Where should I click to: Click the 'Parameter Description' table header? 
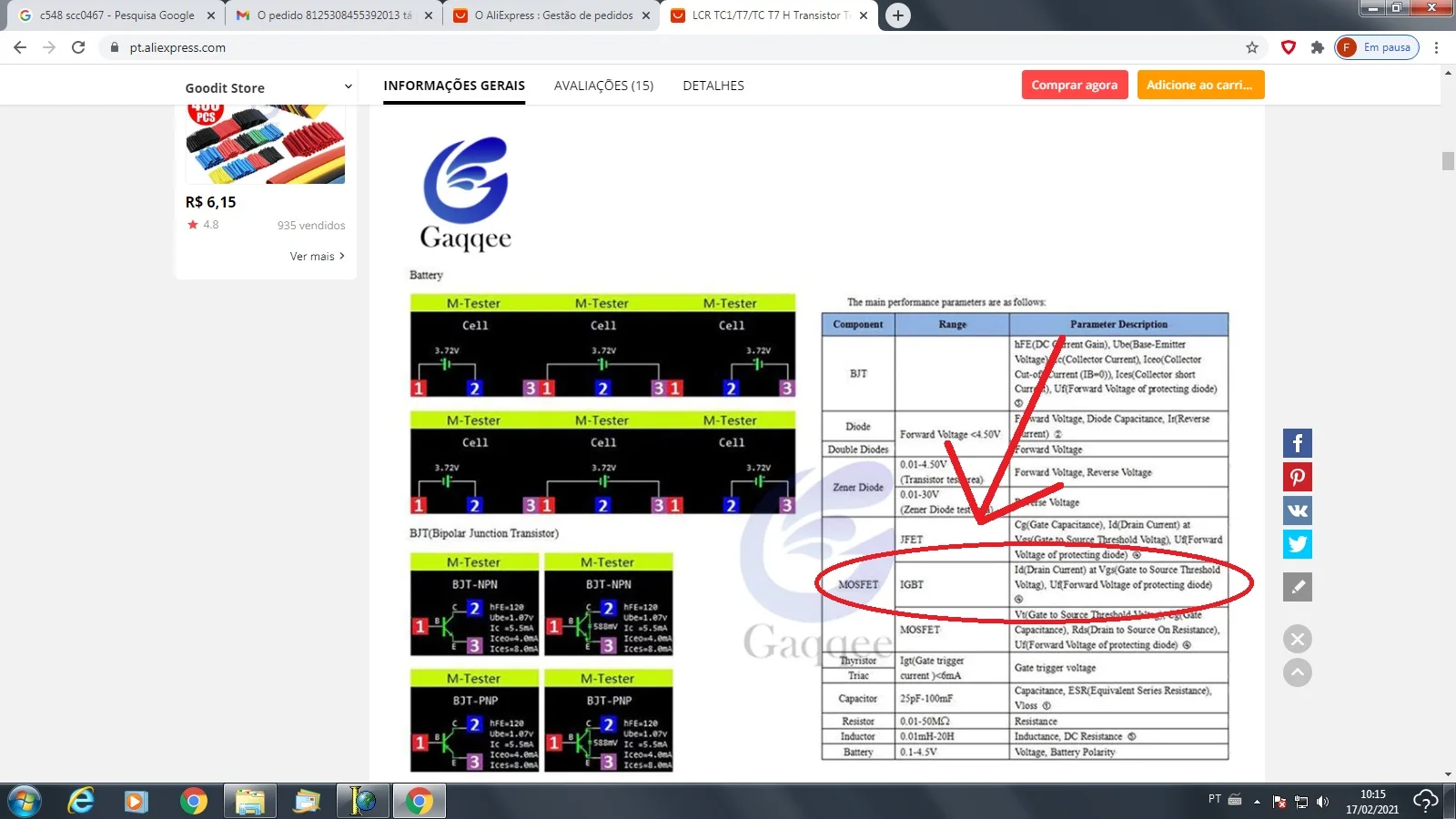click(1118, 325)
